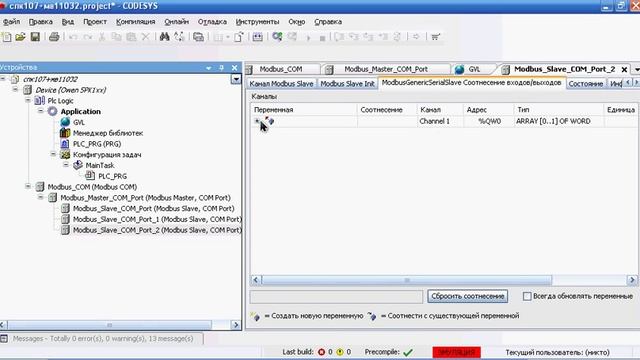Select Менеджер библиотек in device tree
The image size is (640, 360).
pos(108,133)
